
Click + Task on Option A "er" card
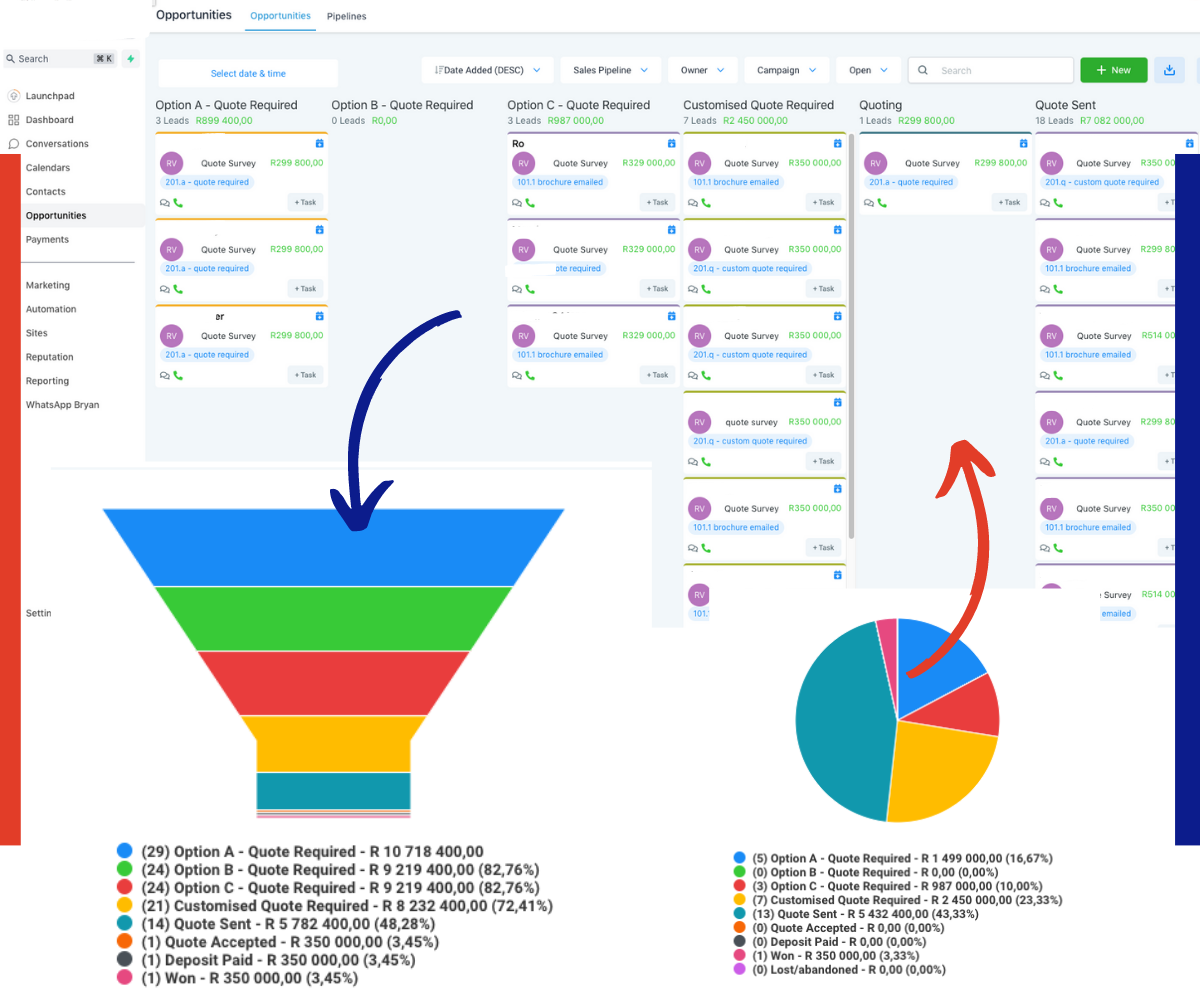(305, 375)
